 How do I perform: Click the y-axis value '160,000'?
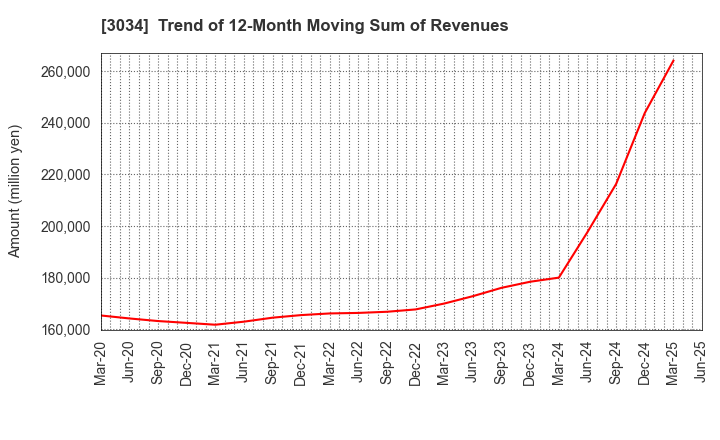[x=65, y=330]
